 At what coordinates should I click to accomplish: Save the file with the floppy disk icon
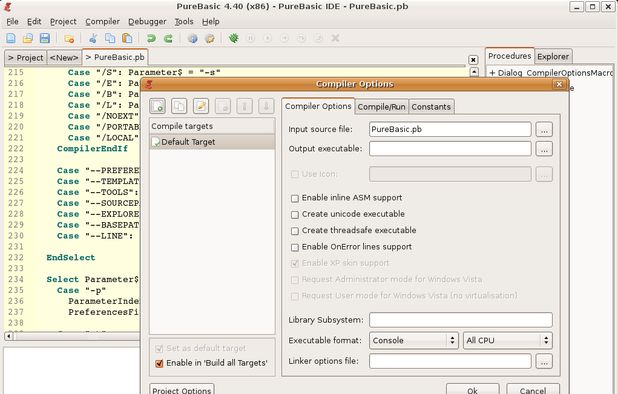coord(45,38)
